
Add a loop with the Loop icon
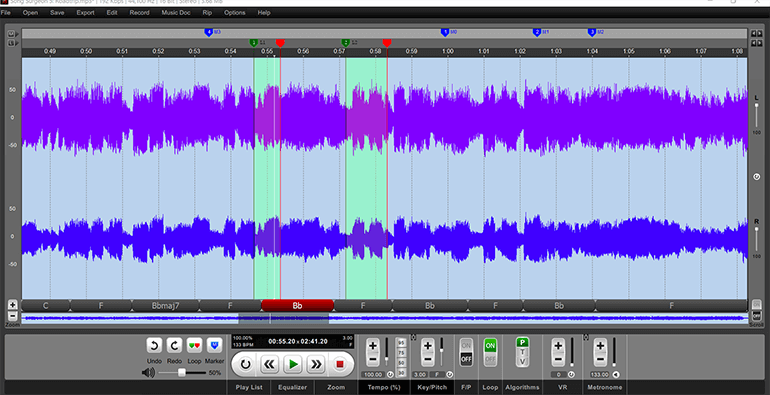coord(194,346)
